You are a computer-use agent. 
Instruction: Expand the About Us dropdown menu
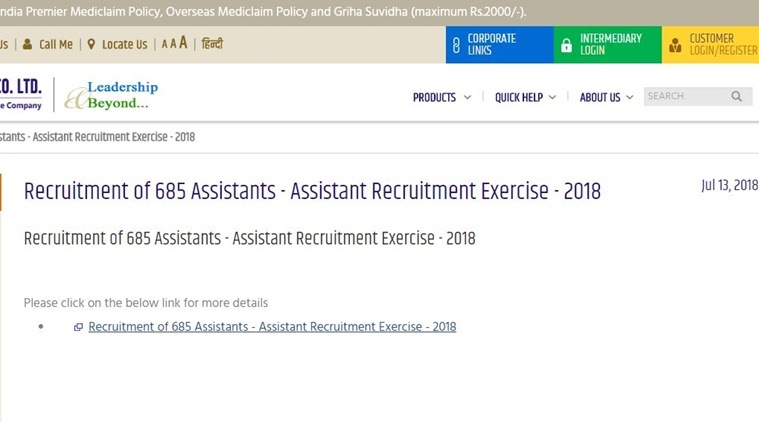coord(606,97)
